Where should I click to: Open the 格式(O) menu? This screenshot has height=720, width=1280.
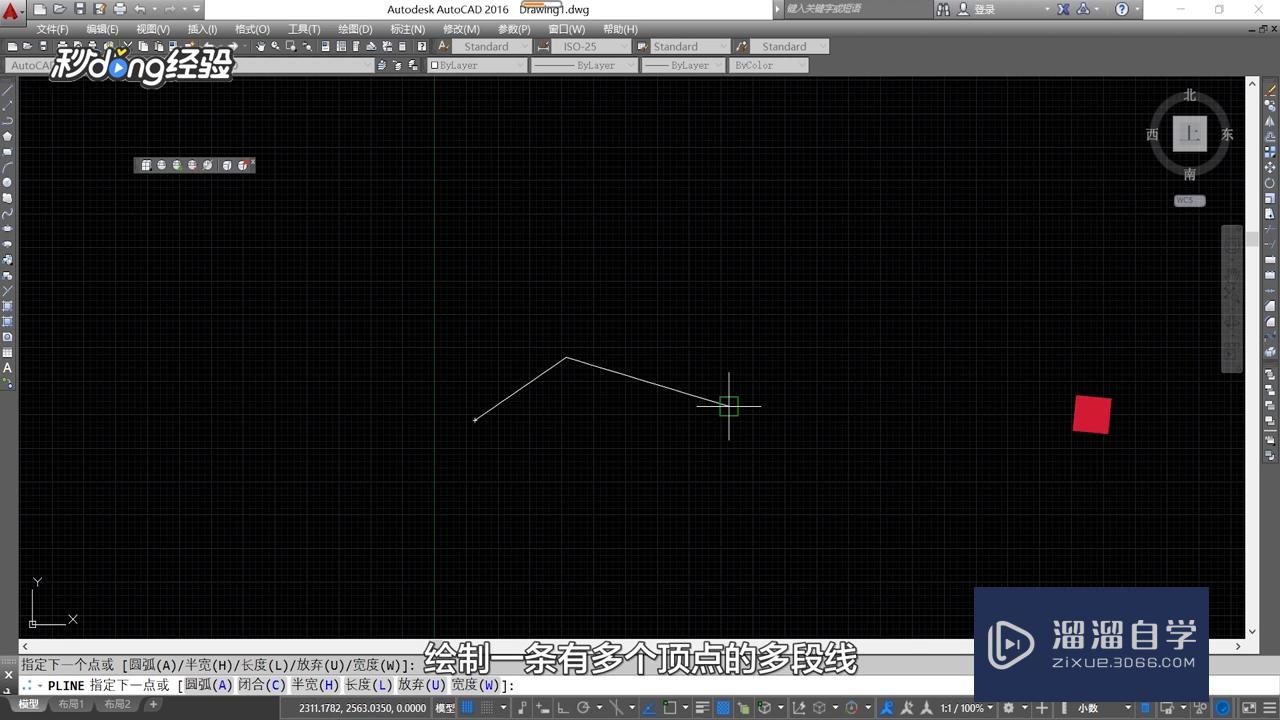tap(252, 29)
